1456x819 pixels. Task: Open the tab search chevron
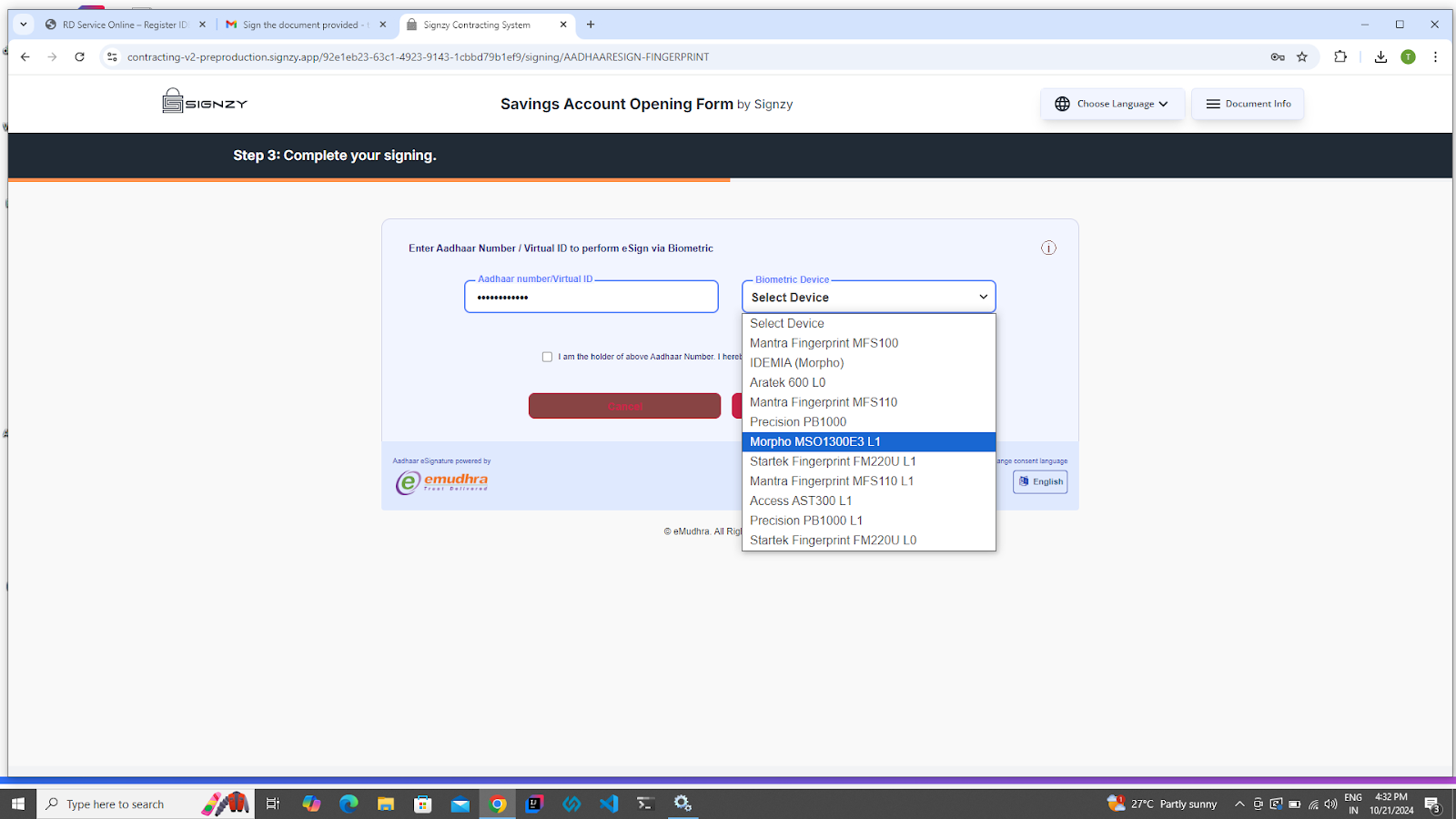[24, 25]
